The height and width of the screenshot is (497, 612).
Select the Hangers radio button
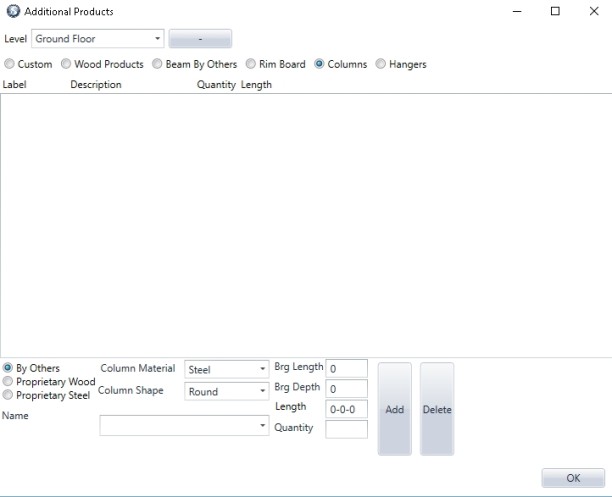coord(381,64)
